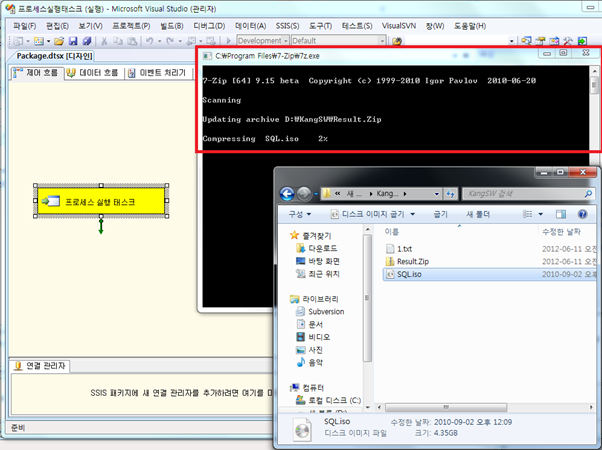Switch to the 이벤트 처리기 tab
This screenshot has width=602, height=450.
coord(157,73)
